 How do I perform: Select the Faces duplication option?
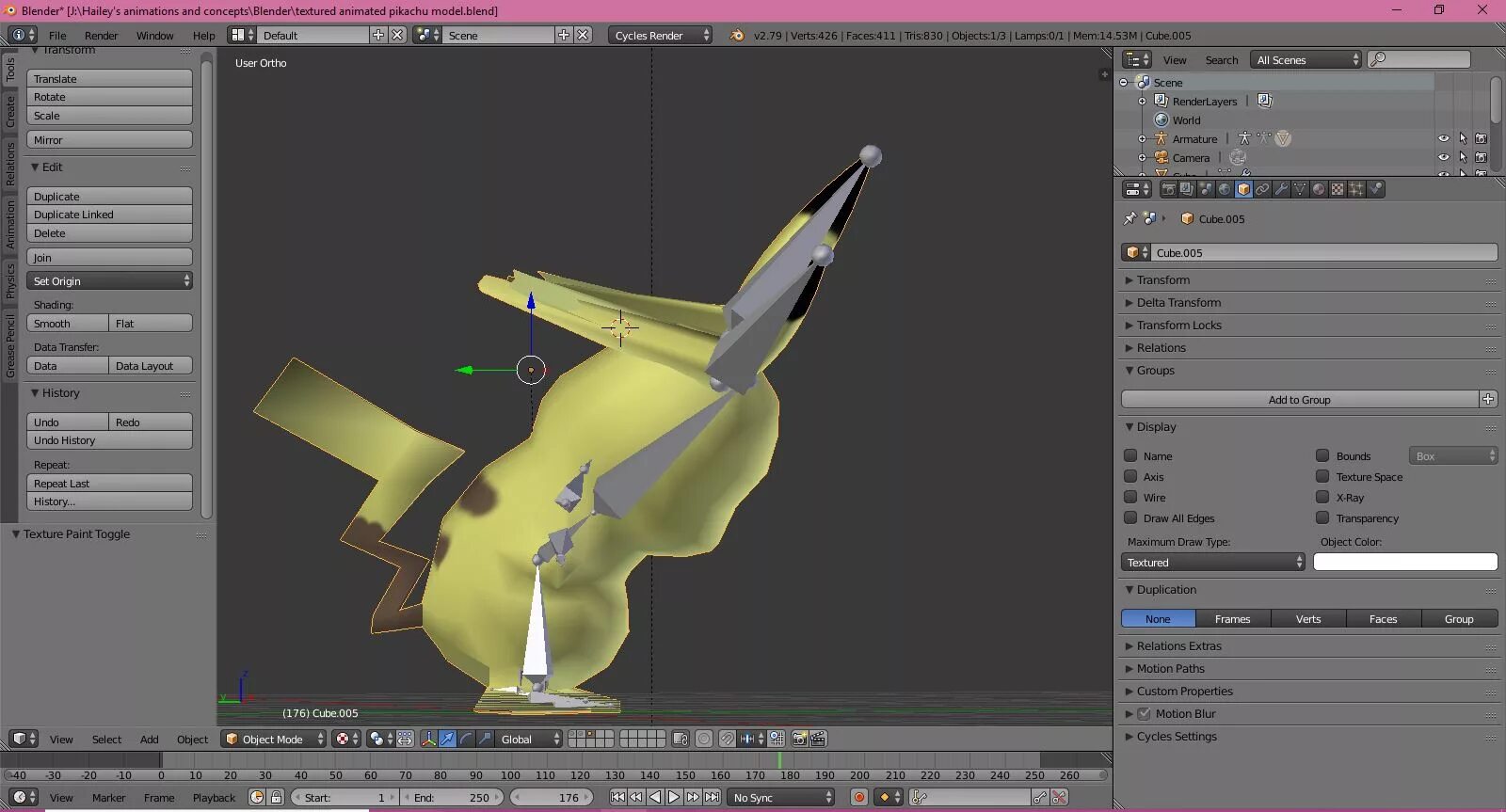pyautogui.click(x=1383, y=618)
